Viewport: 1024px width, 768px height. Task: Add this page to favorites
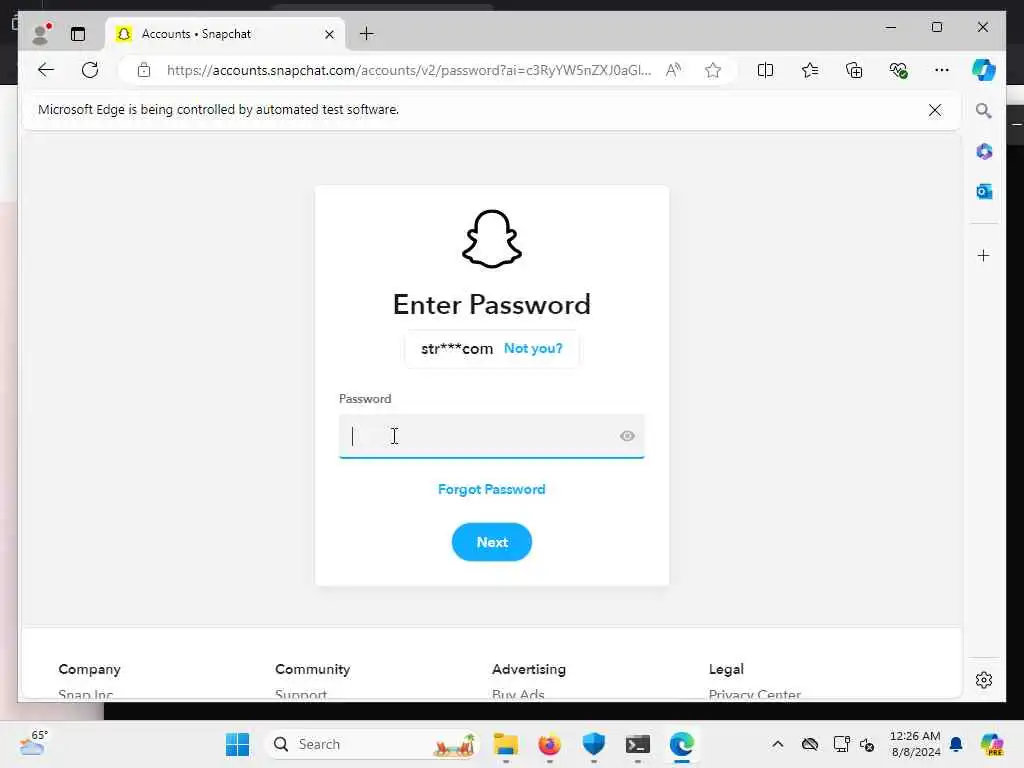(x=712, y=70)
